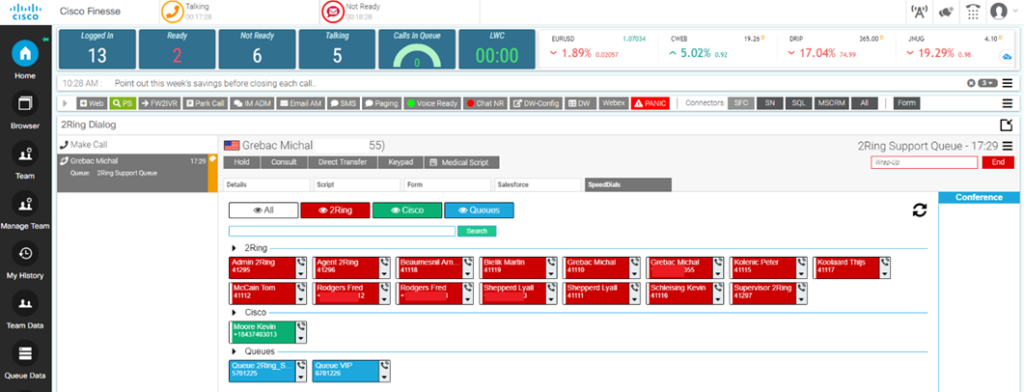
Task: Click the red Not Ready mail state icon
Action: (x=333, y=12)
